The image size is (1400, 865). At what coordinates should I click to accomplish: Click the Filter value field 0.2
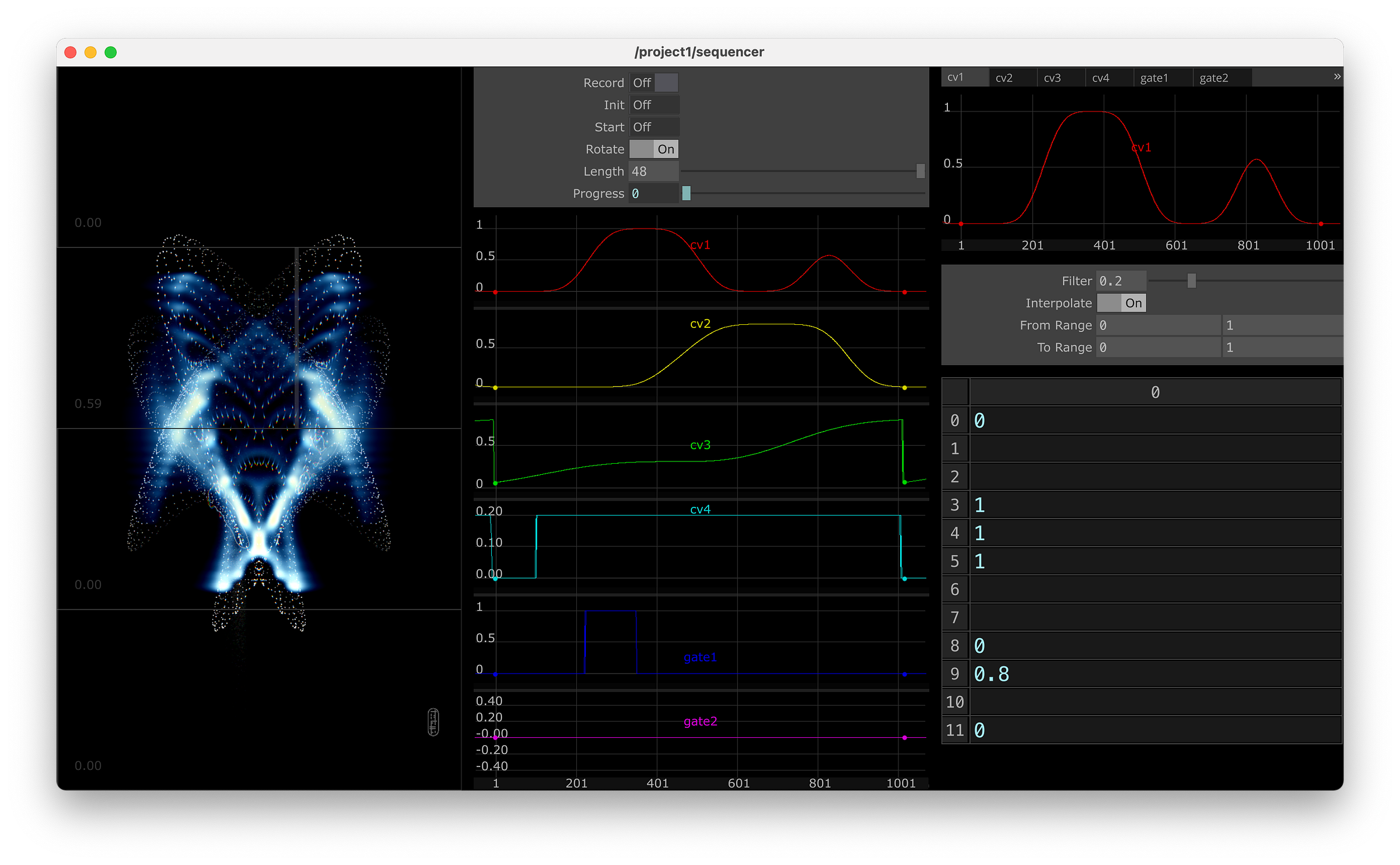pos(1120,281)
